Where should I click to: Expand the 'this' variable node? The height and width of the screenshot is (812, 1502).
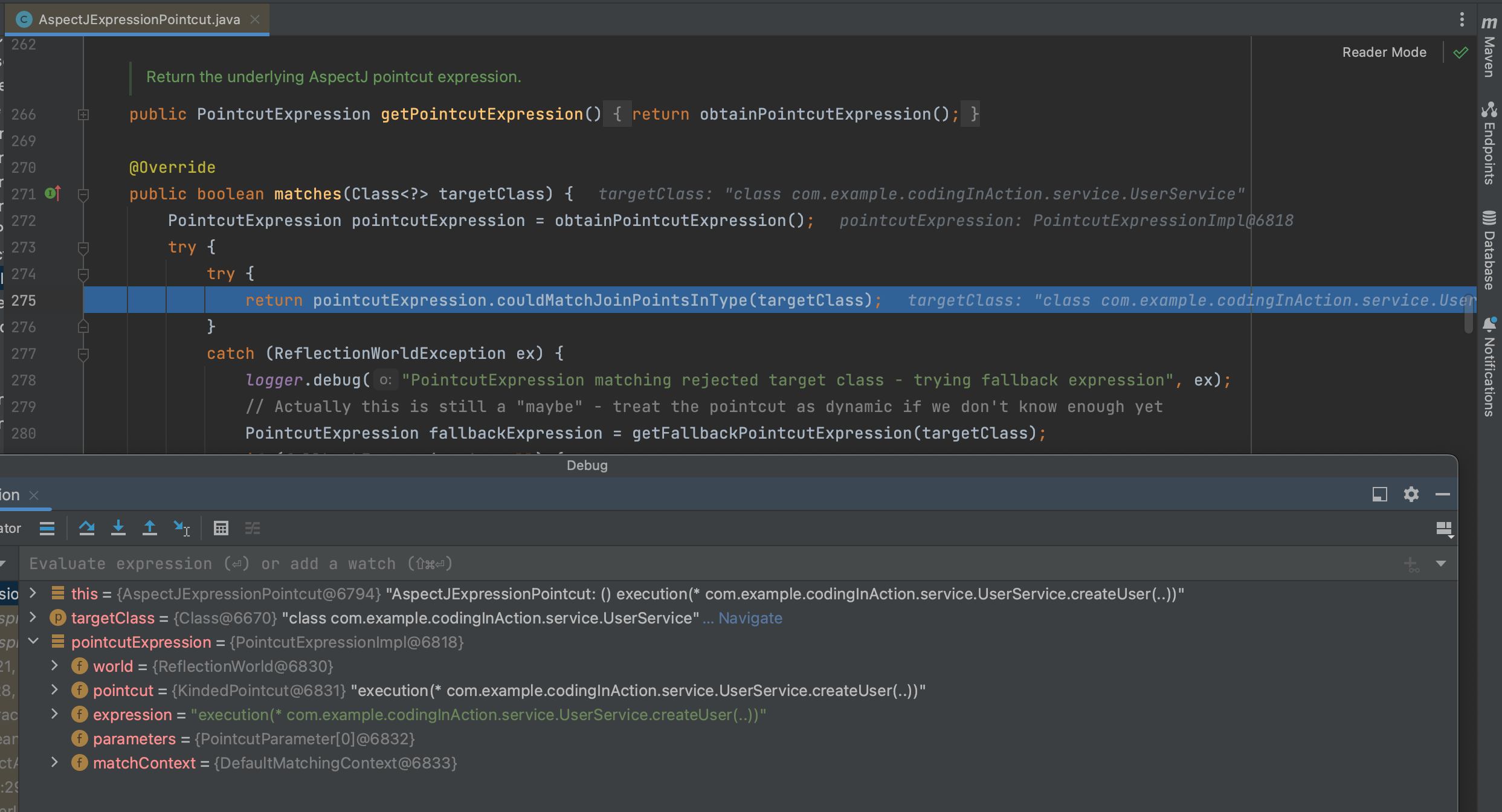34,593
